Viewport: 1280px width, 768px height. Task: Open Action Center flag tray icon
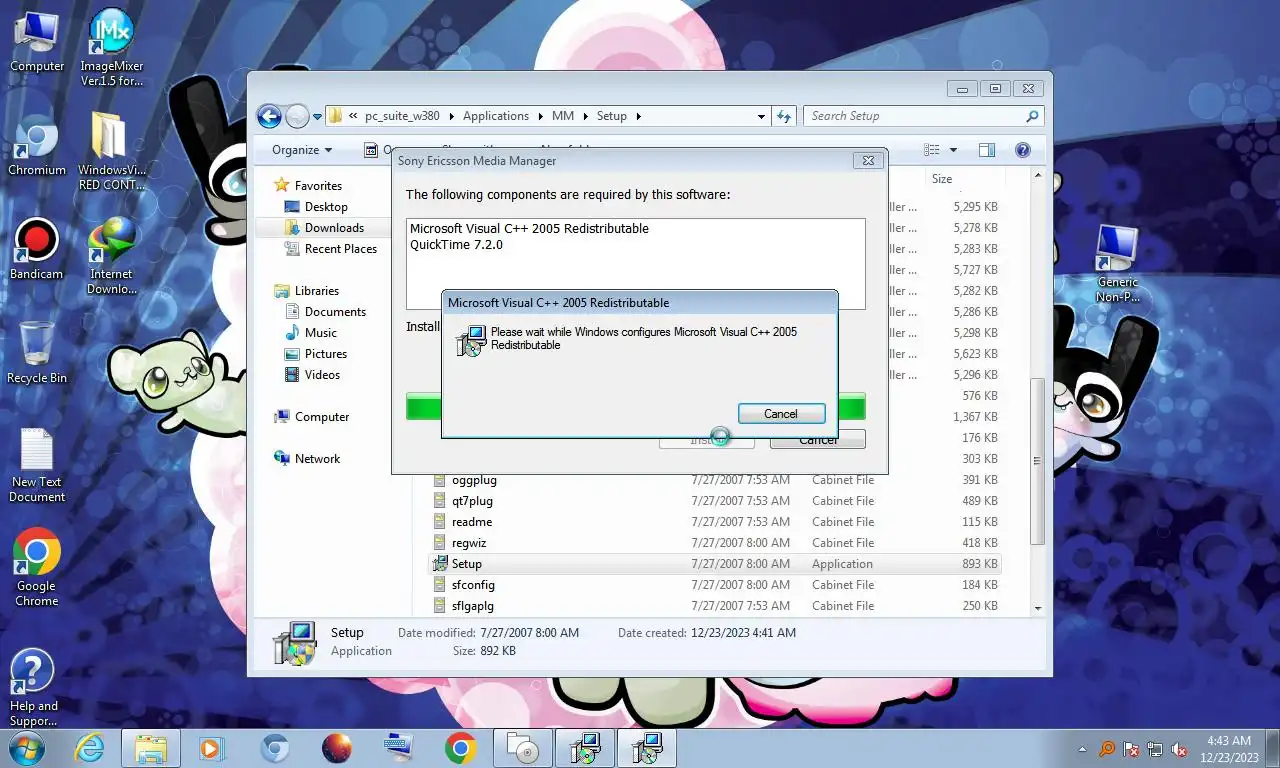[1132, 749]
